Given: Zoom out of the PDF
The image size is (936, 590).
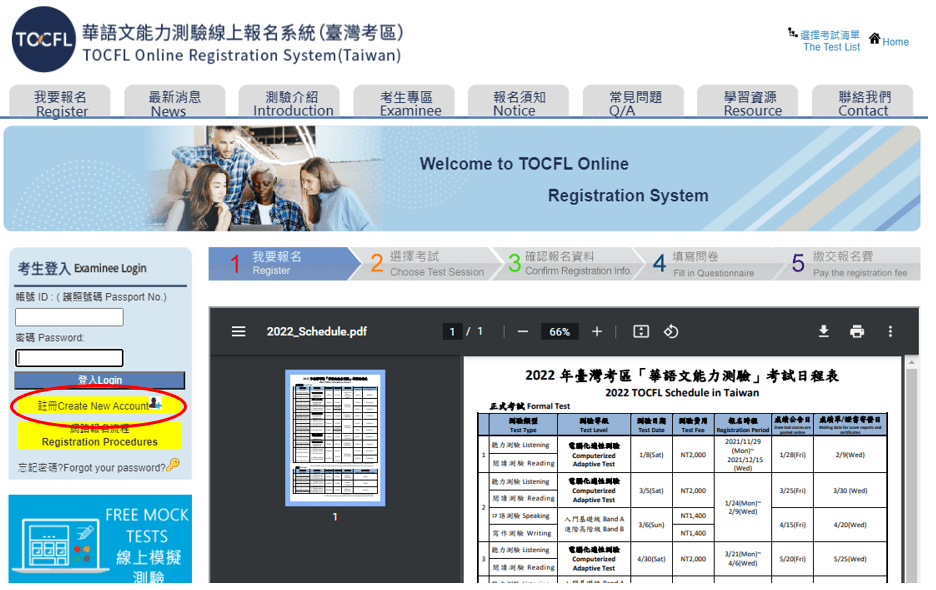Looking at the screenshot, I should click(524, 333).
